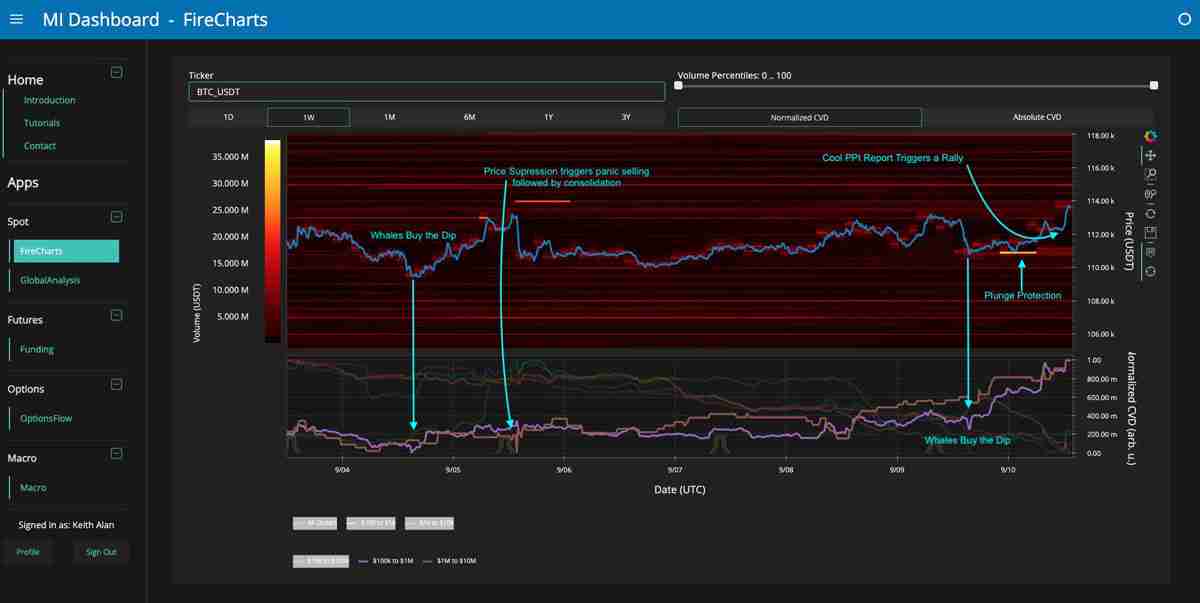Screen dimensions: 1200x603
Task: Switch to the 1M timeframe tab
Action: pyautogui.click(x=389, y=116)
